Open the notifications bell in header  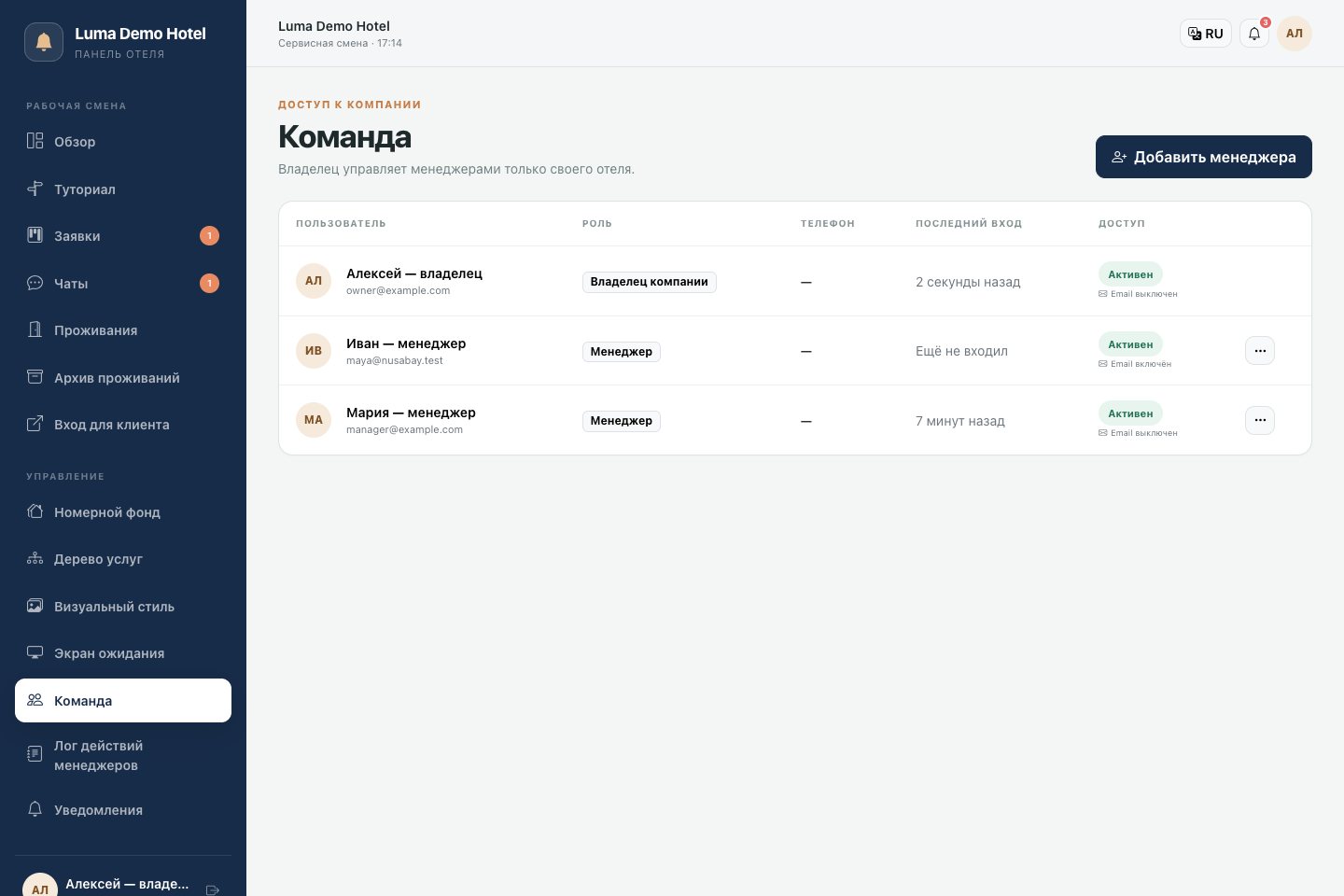pos(1254,34)
